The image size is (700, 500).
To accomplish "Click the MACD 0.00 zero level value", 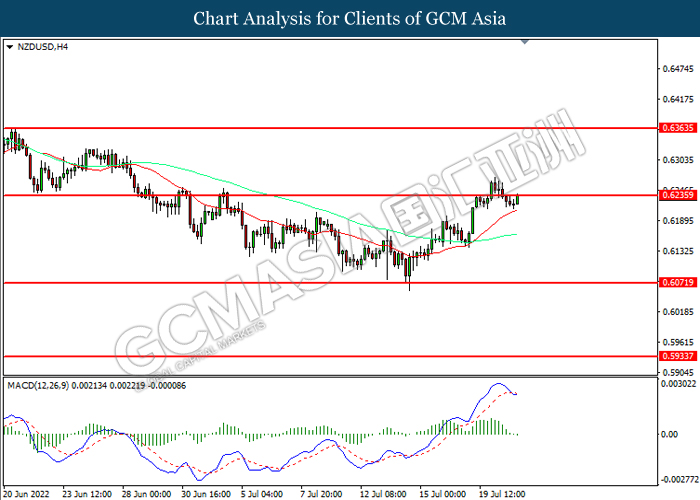I will click(x=670, y=434).
